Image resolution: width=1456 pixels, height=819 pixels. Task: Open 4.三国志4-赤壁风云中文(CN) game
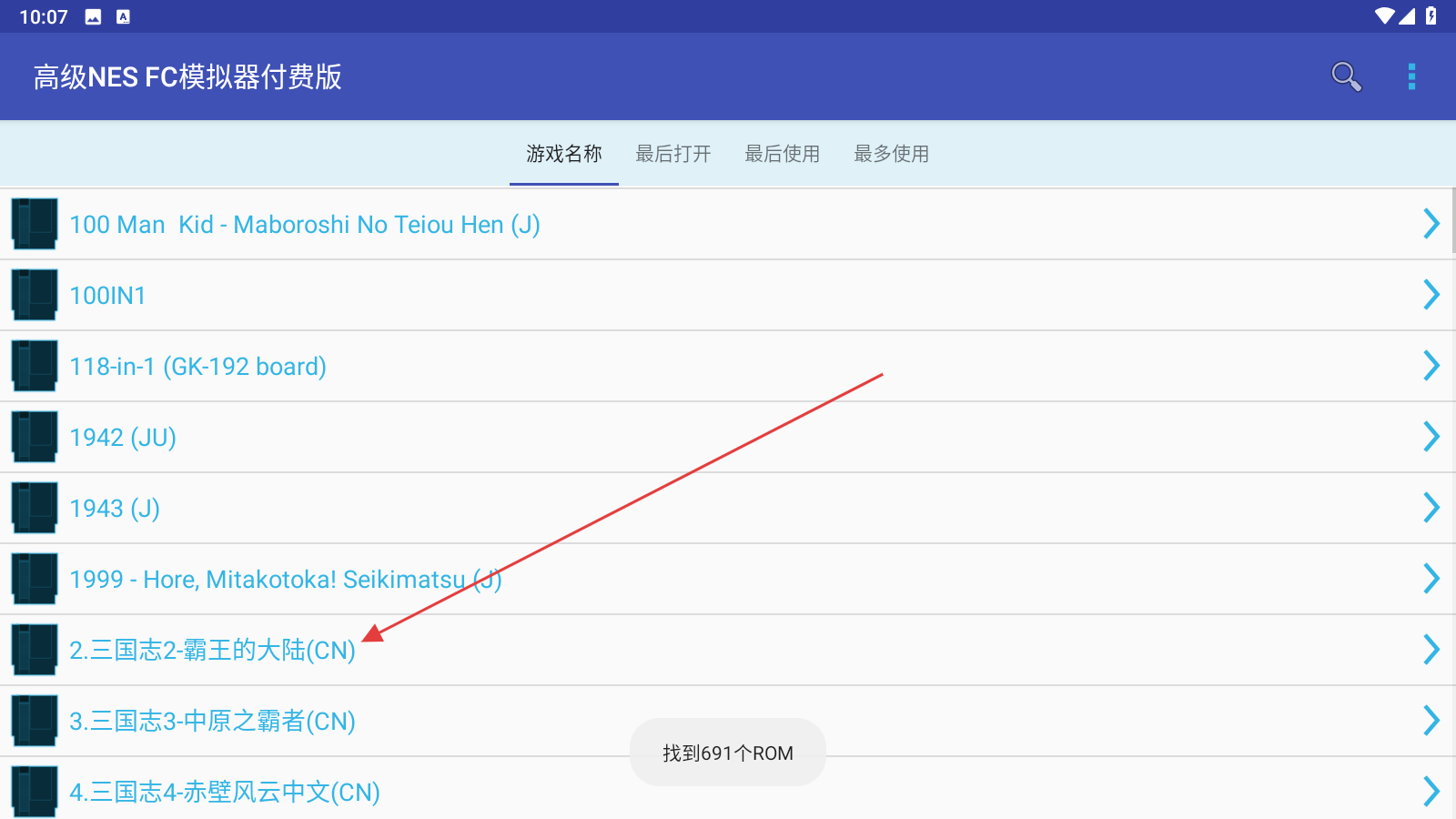point(728,789)
